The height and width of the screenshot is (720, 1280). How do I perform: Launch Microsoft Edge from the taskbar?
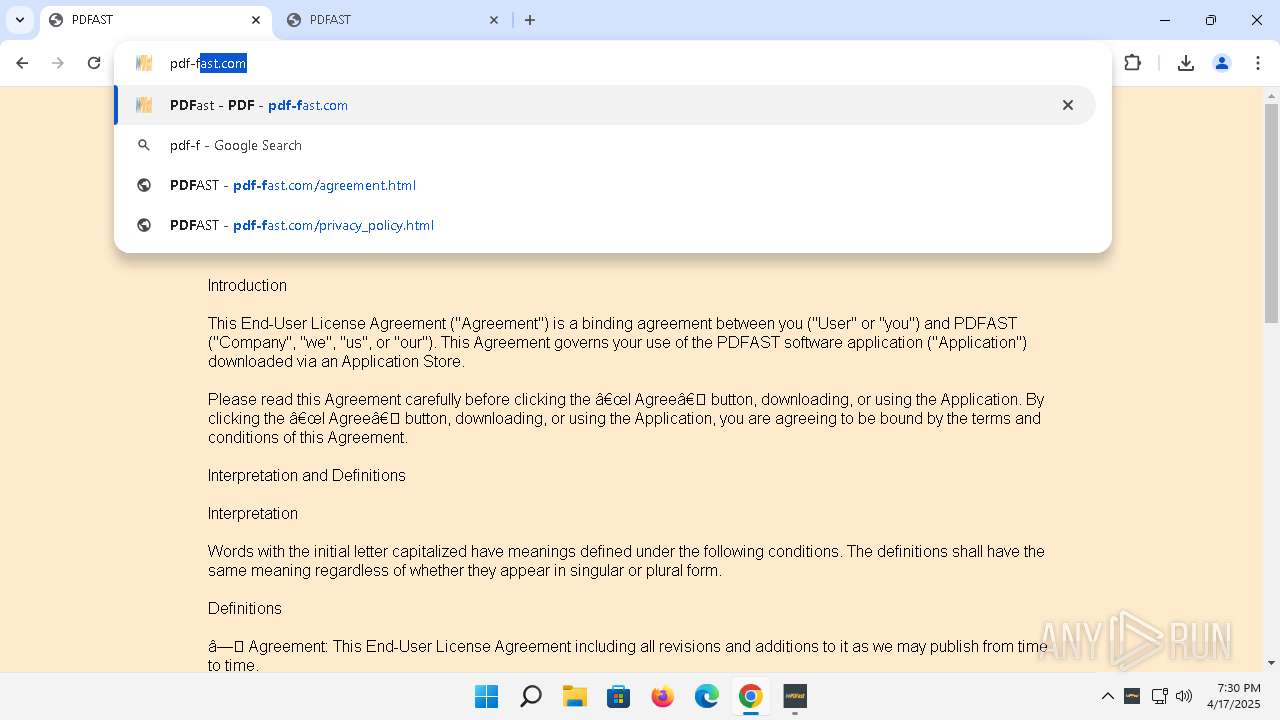point(707,696)
